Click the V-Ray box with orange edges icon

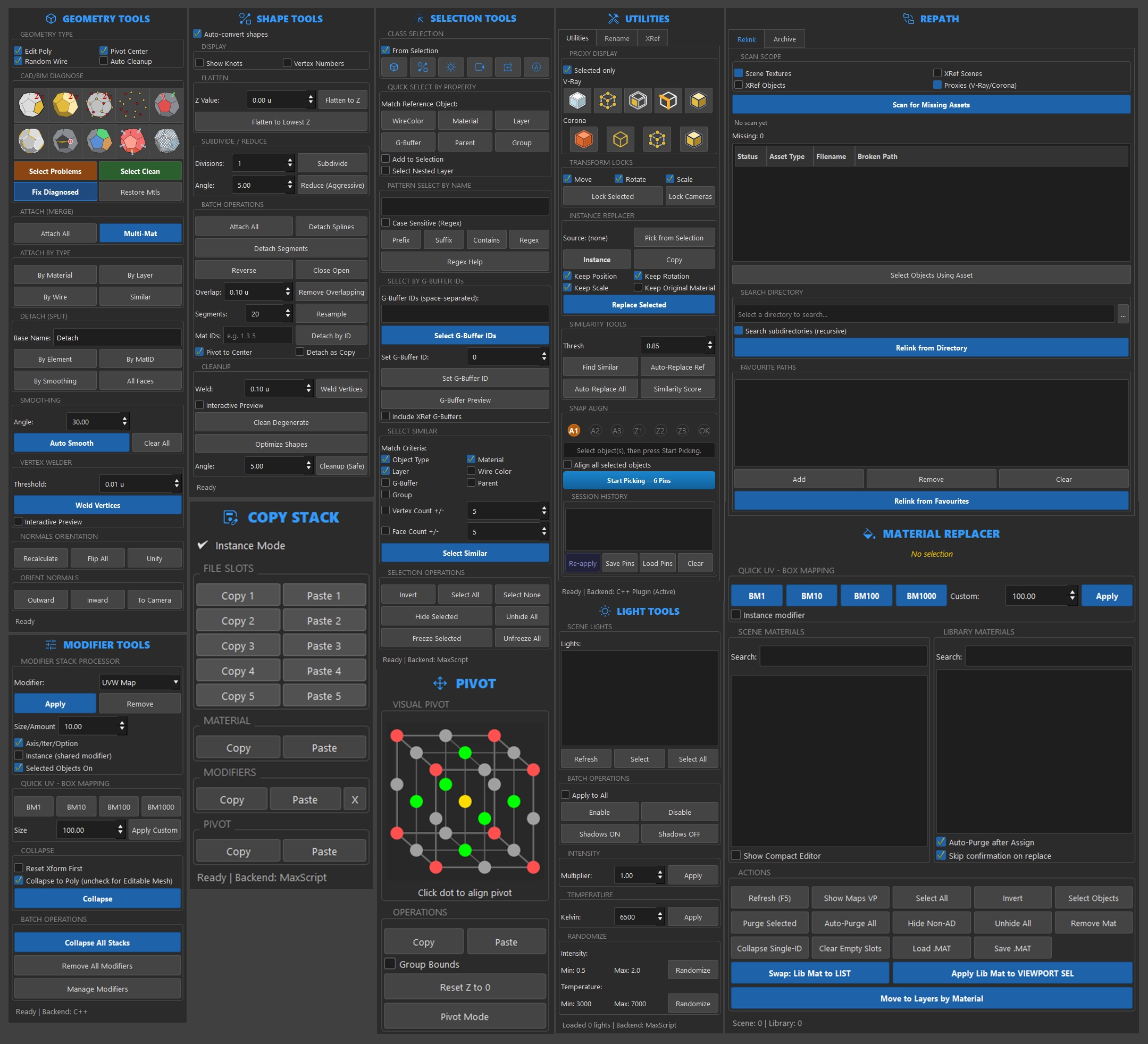(668, 101)
